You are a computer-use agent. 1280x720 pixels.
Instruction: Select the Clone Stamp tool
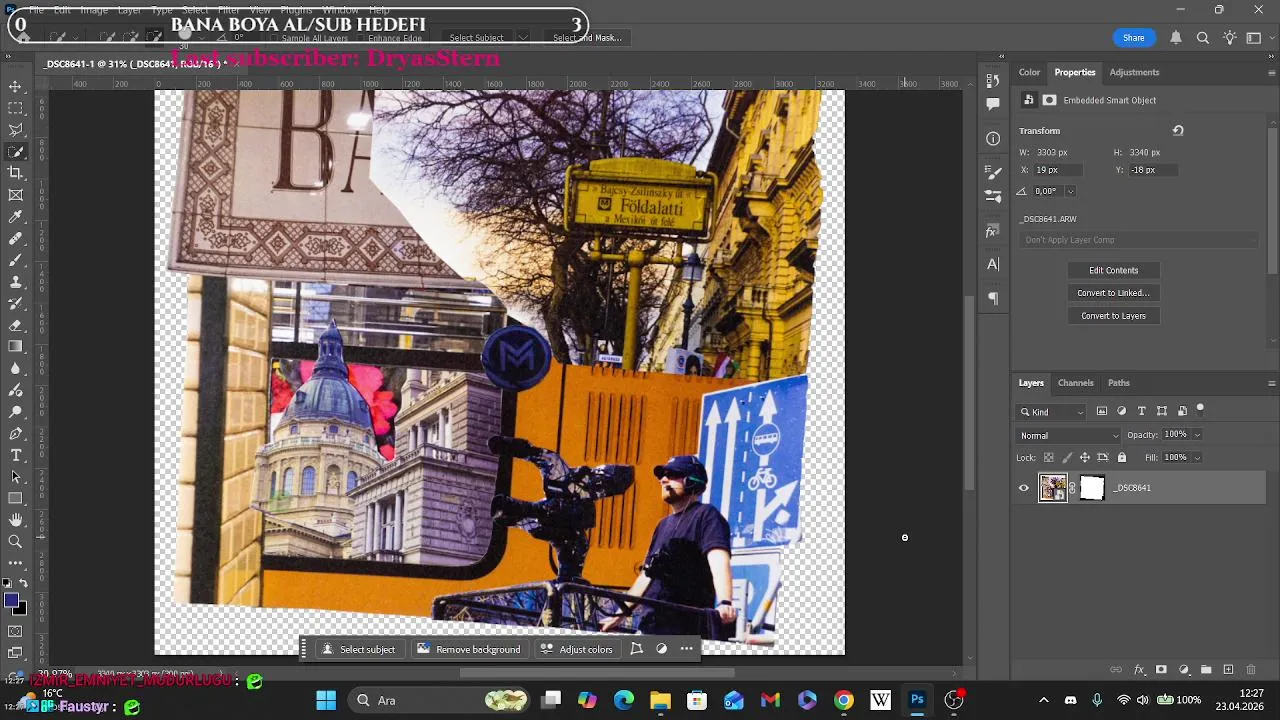click(x=15, y=282)
